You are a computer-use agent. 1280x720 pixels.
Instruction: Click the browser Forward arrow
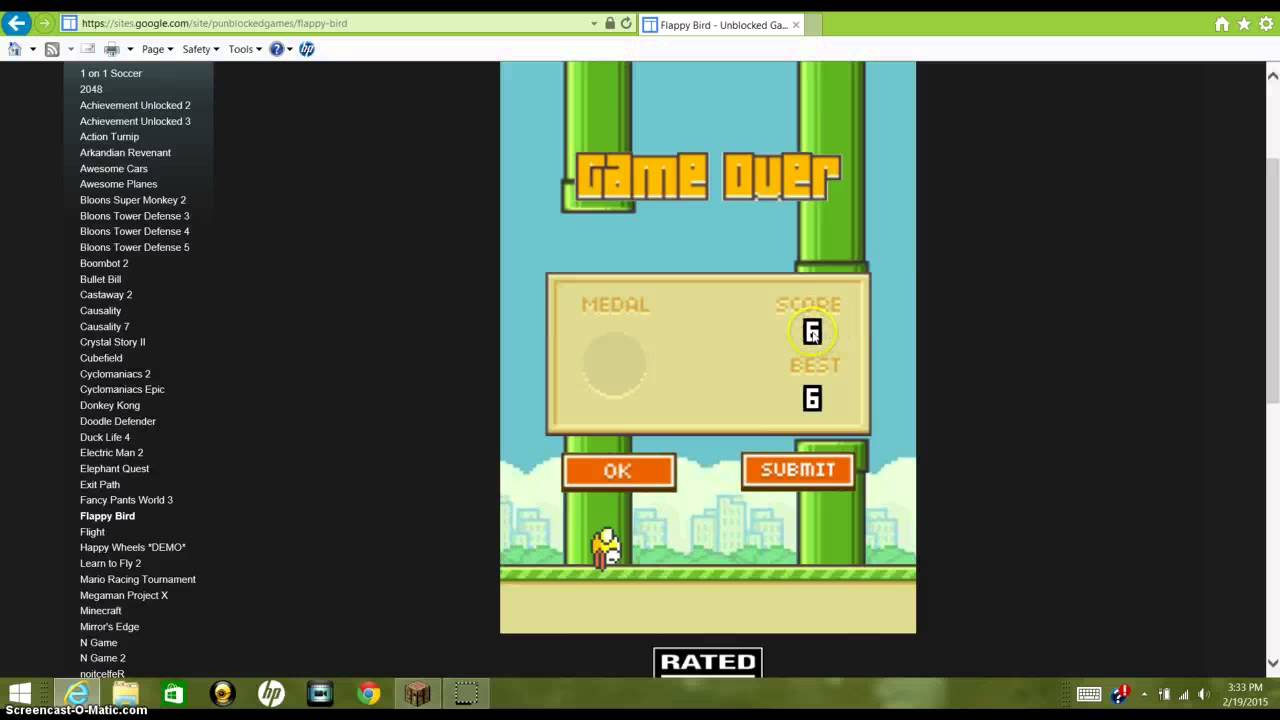pos(45,23)
